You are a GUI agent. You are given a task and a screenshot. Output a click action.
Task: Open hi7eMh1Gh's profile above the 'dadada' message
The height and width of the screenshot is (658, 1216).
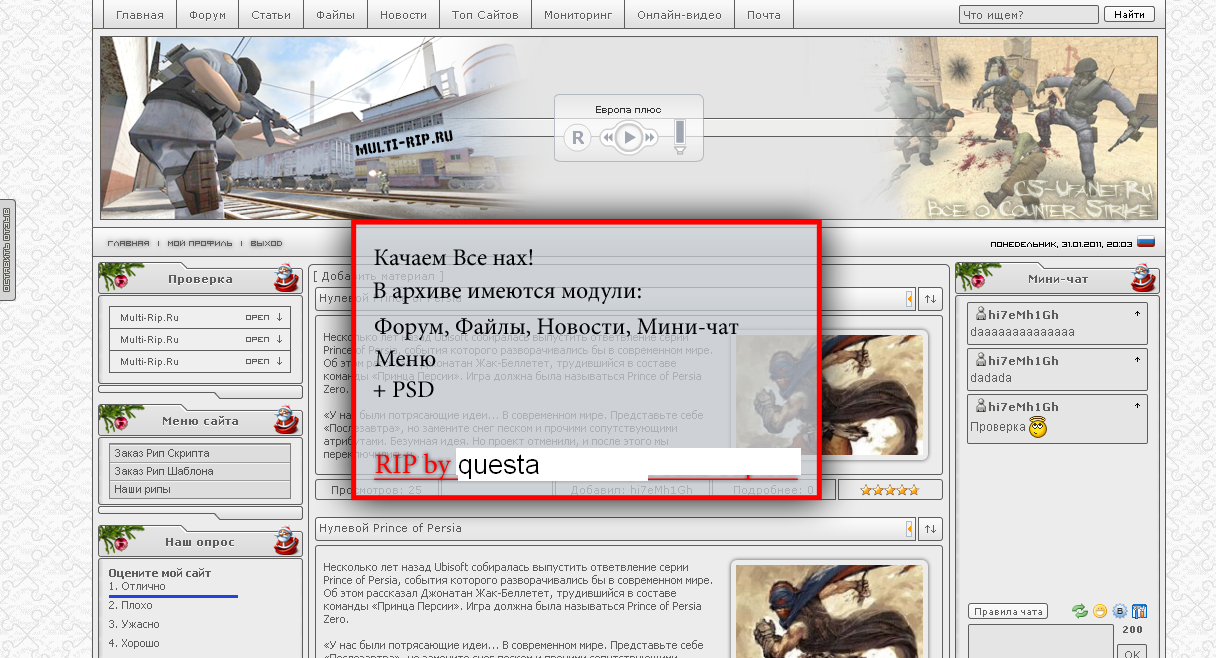pos(1023,361)
